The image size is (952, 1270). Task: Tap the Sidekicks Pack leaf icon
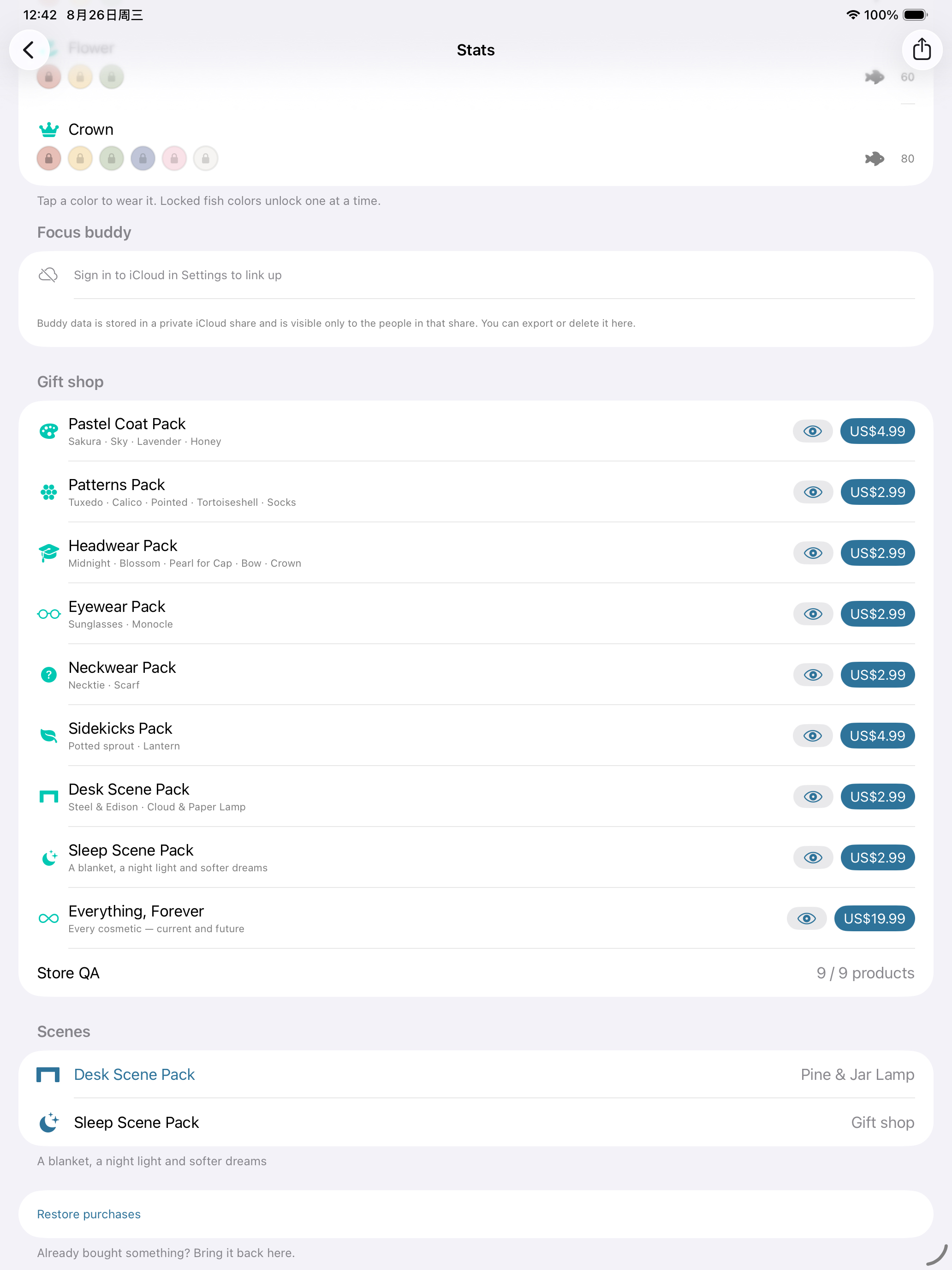pos(49,736)
